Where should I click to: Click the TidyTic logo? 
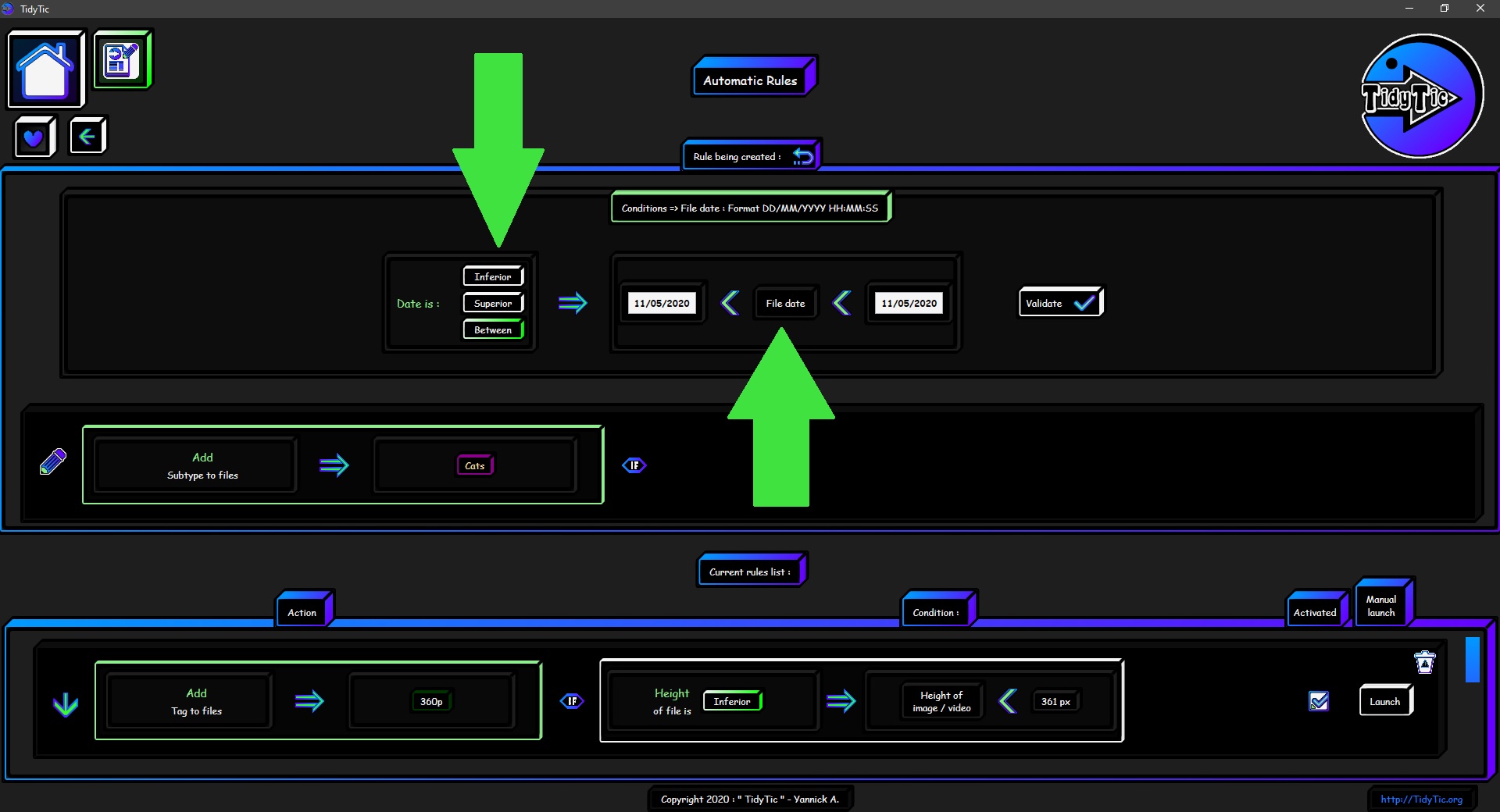point(1421,96)
